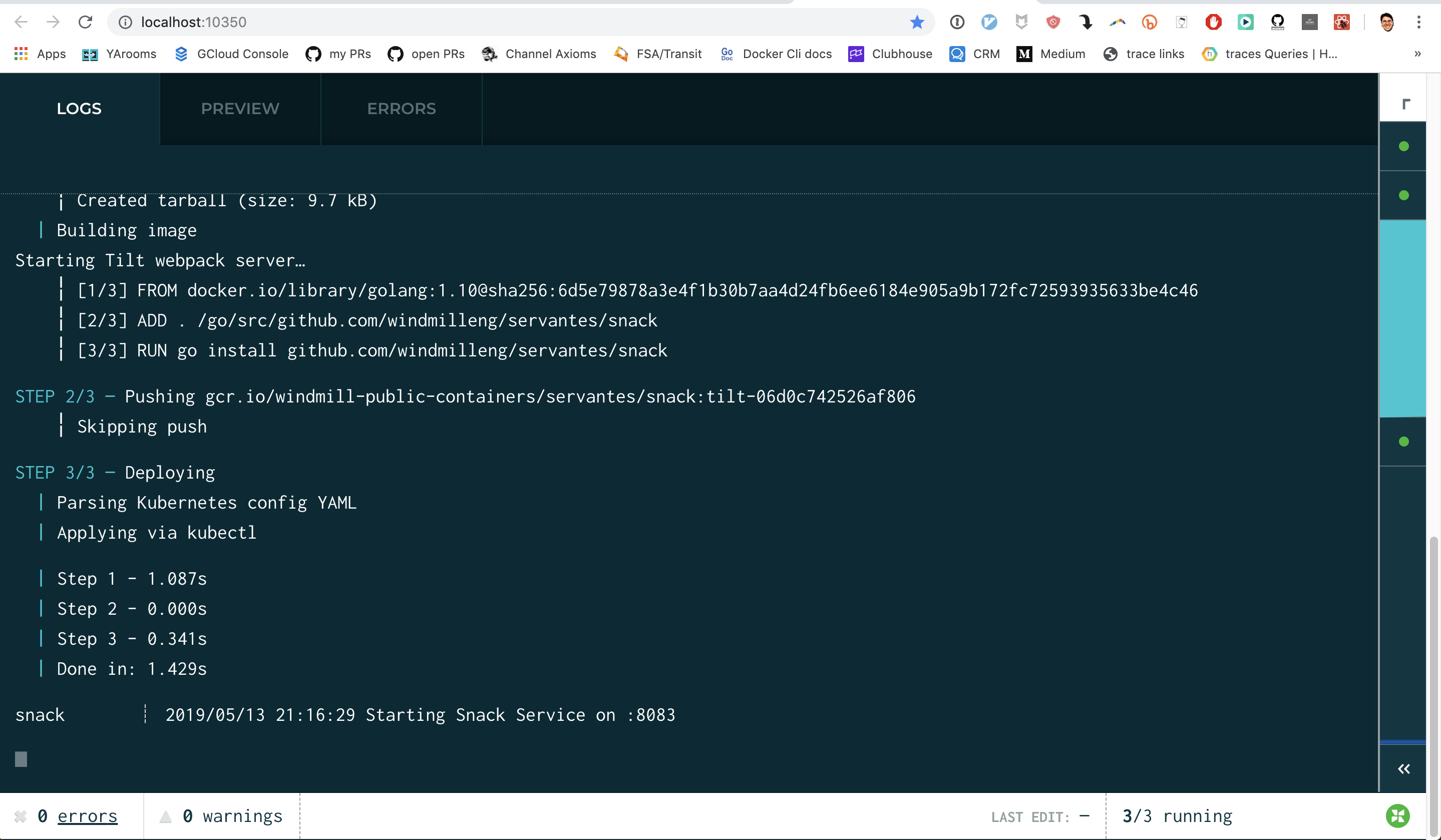
Task: Open the Apps bookmark
Action: click(x=40, y=54)
